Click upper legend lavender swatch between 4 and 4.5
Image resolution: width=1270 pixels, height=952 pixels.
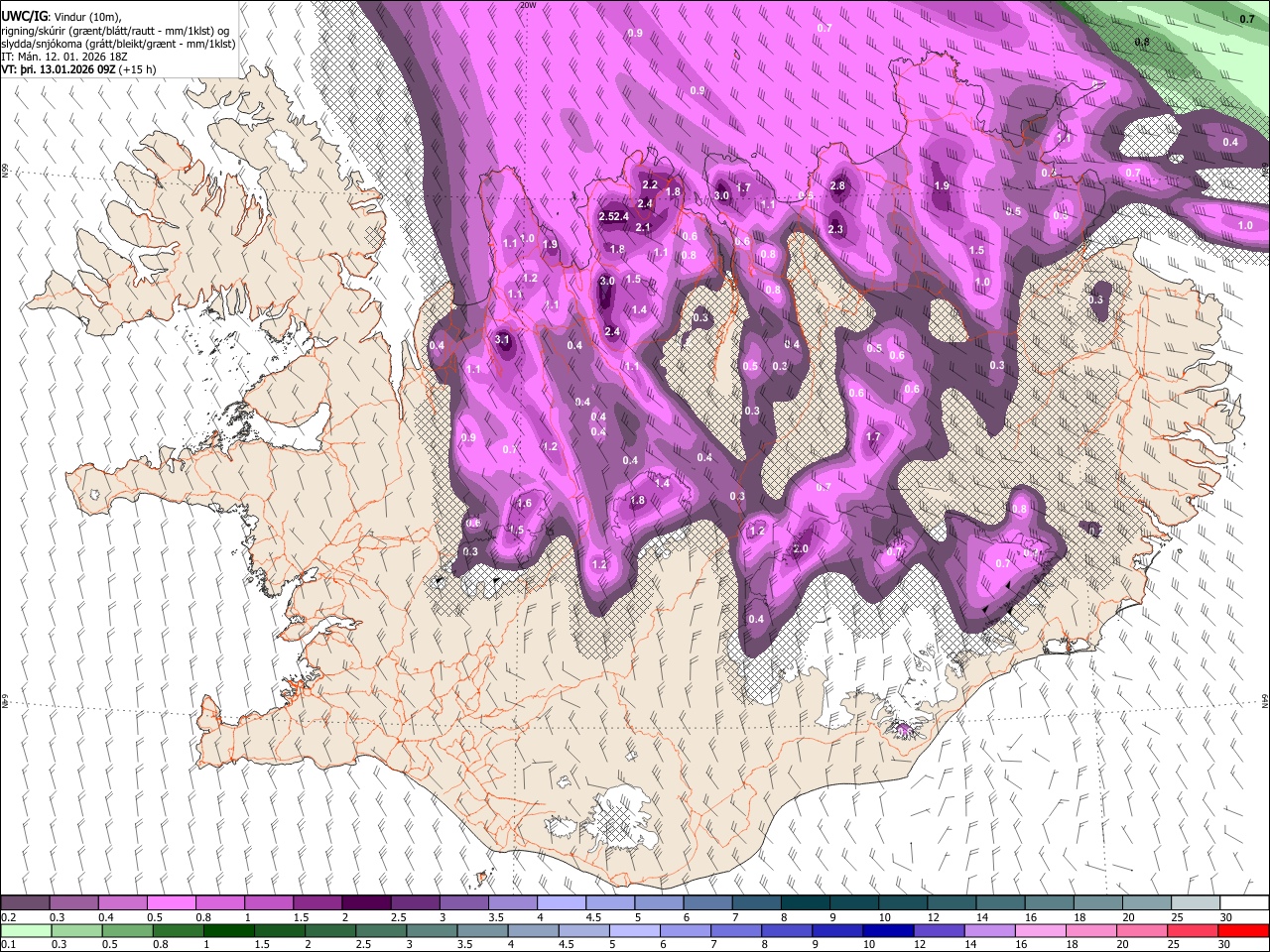(x=560, y=903)
